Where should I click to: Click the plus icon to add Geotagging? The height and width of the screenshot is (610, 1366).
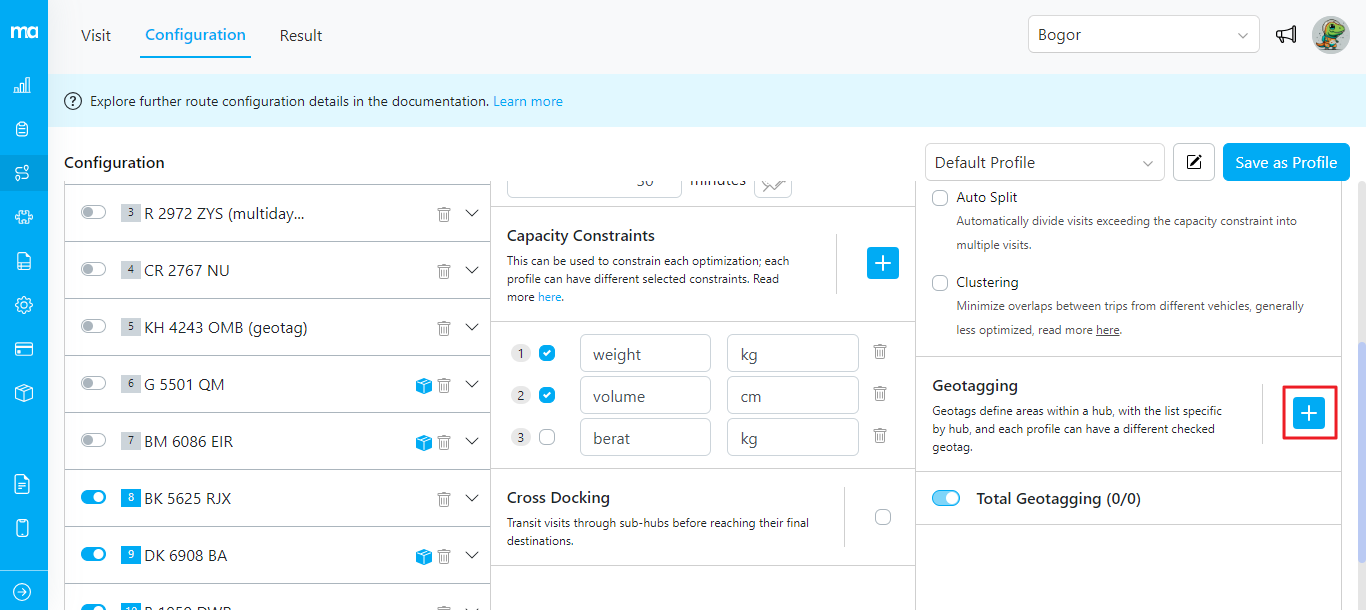[x=1308, y=413]
